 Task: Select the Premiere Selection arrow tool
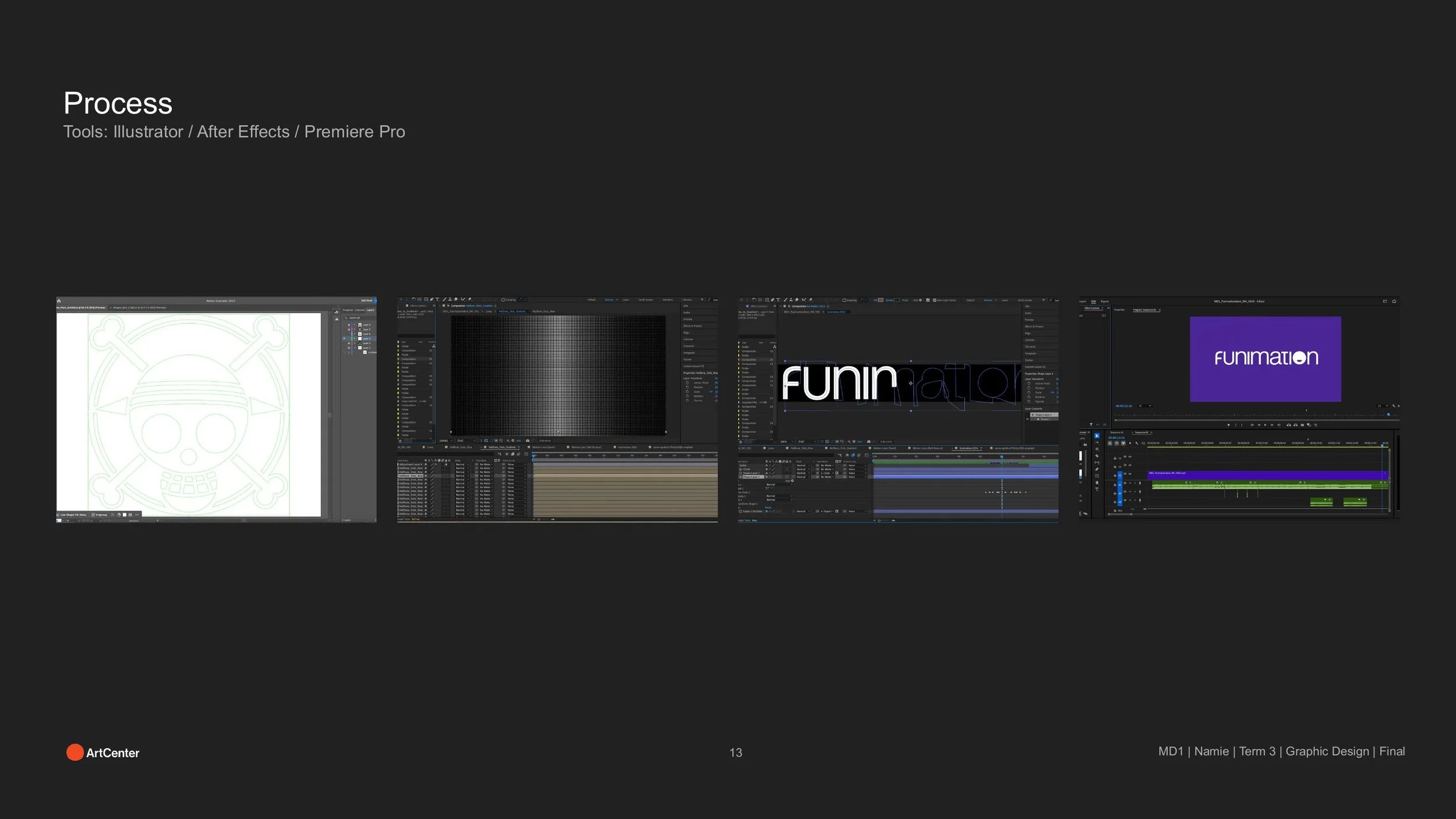(1097, 435)
